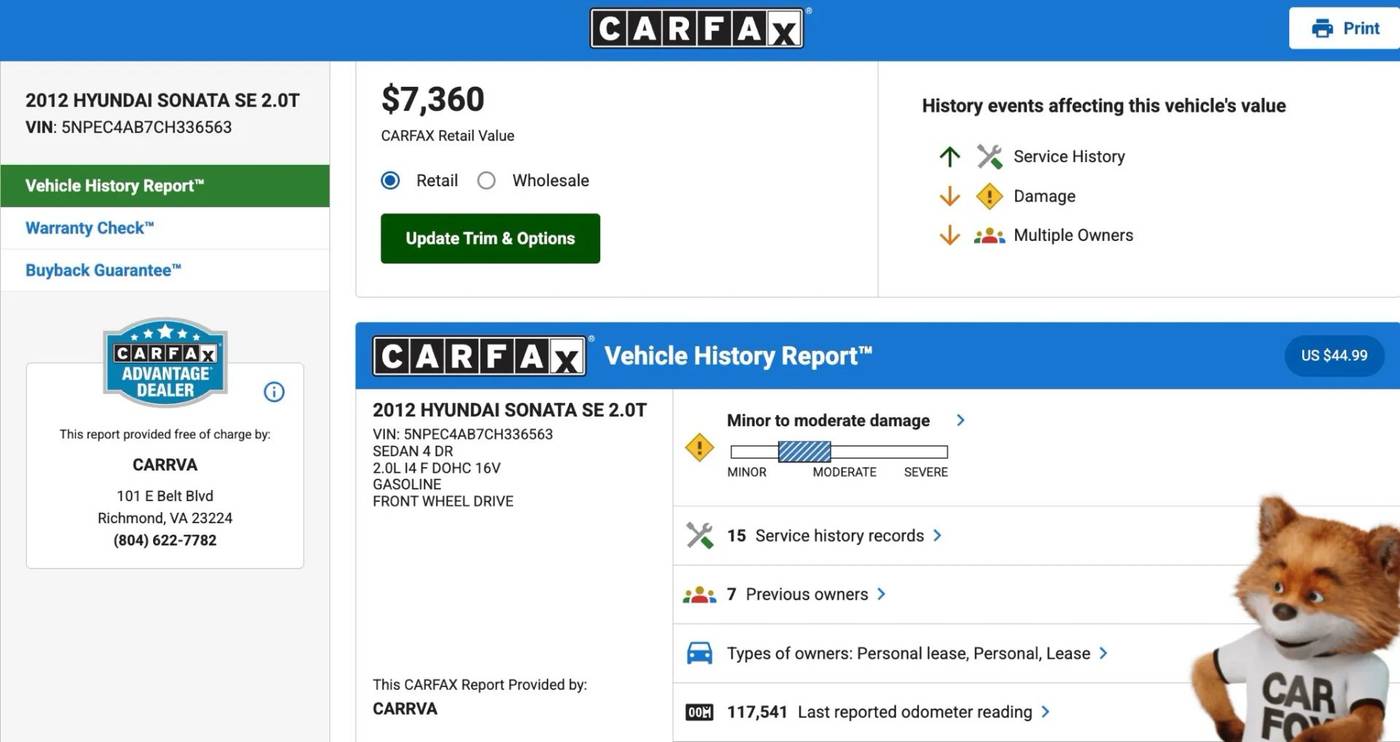Expand Minor to moderate damage chevron
The height and width of the screenshot is (742, 1400).
click(960, 420)
